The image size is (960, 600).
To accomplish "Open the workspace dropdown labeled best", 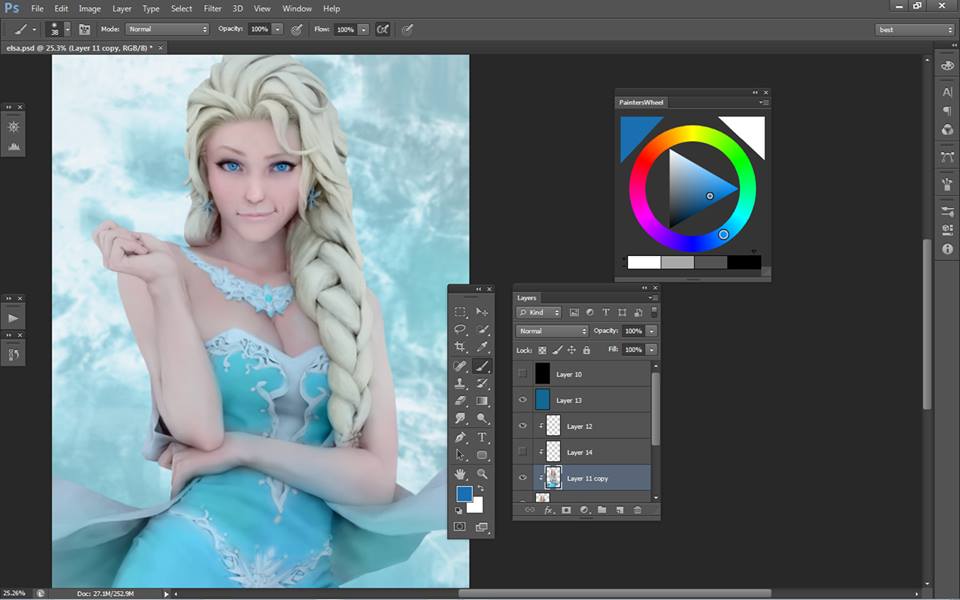I will click(x=915, y=30).
